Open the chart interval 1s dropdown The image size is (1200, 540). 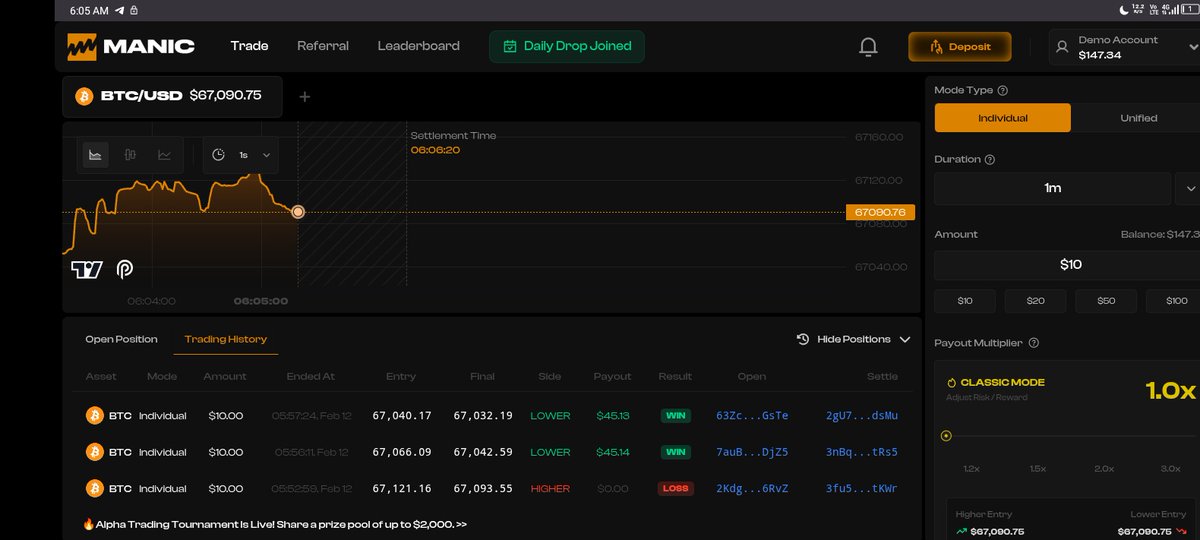point(254,155)
